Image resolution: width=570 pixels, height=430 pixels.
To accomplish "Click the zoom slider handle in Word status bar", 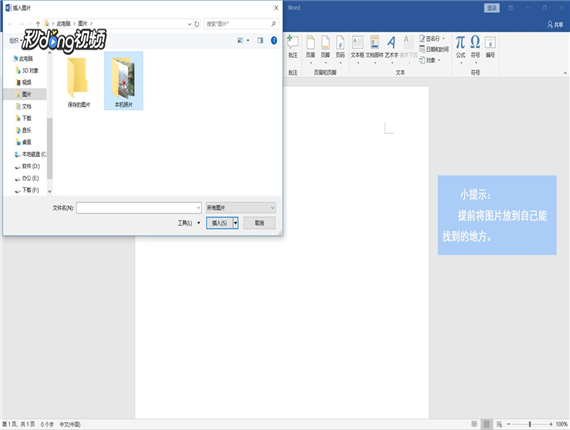I will click(530, 424).
